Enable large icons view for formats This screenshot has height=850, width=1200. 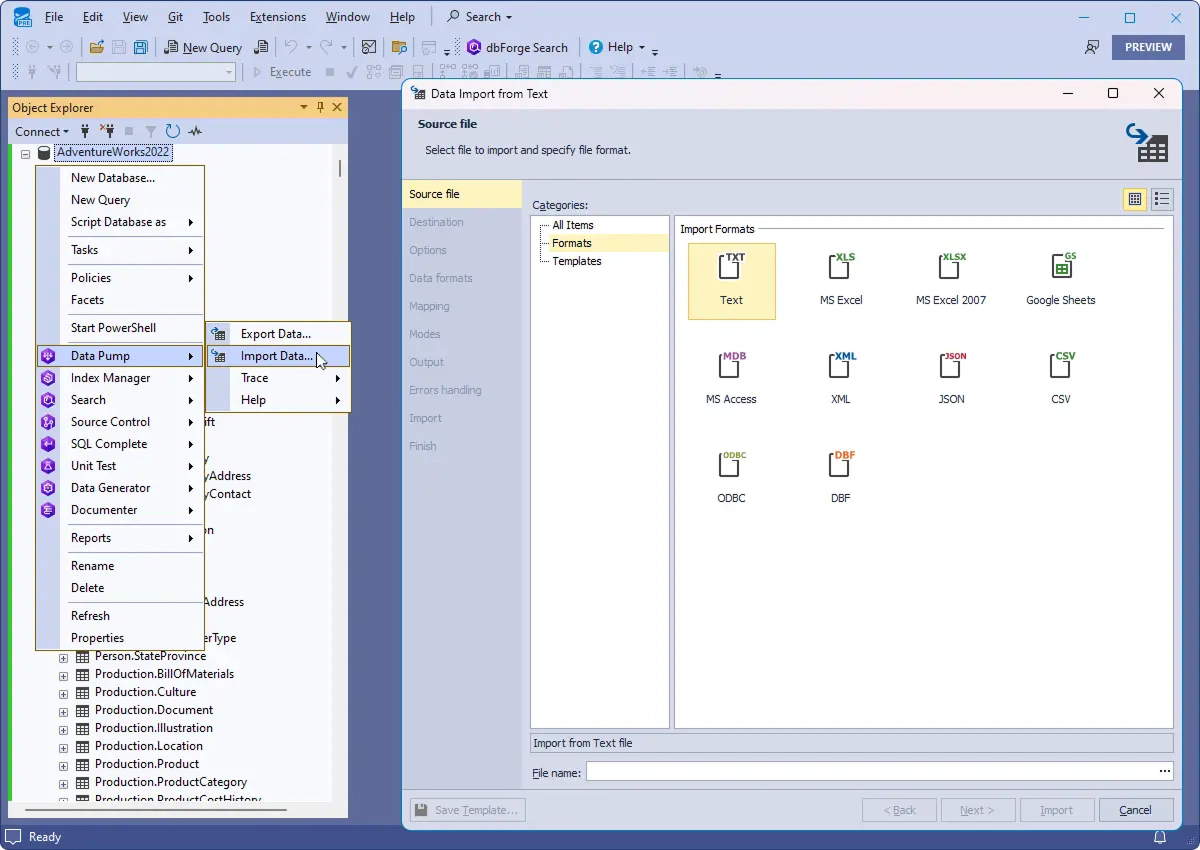point(1135,199)
